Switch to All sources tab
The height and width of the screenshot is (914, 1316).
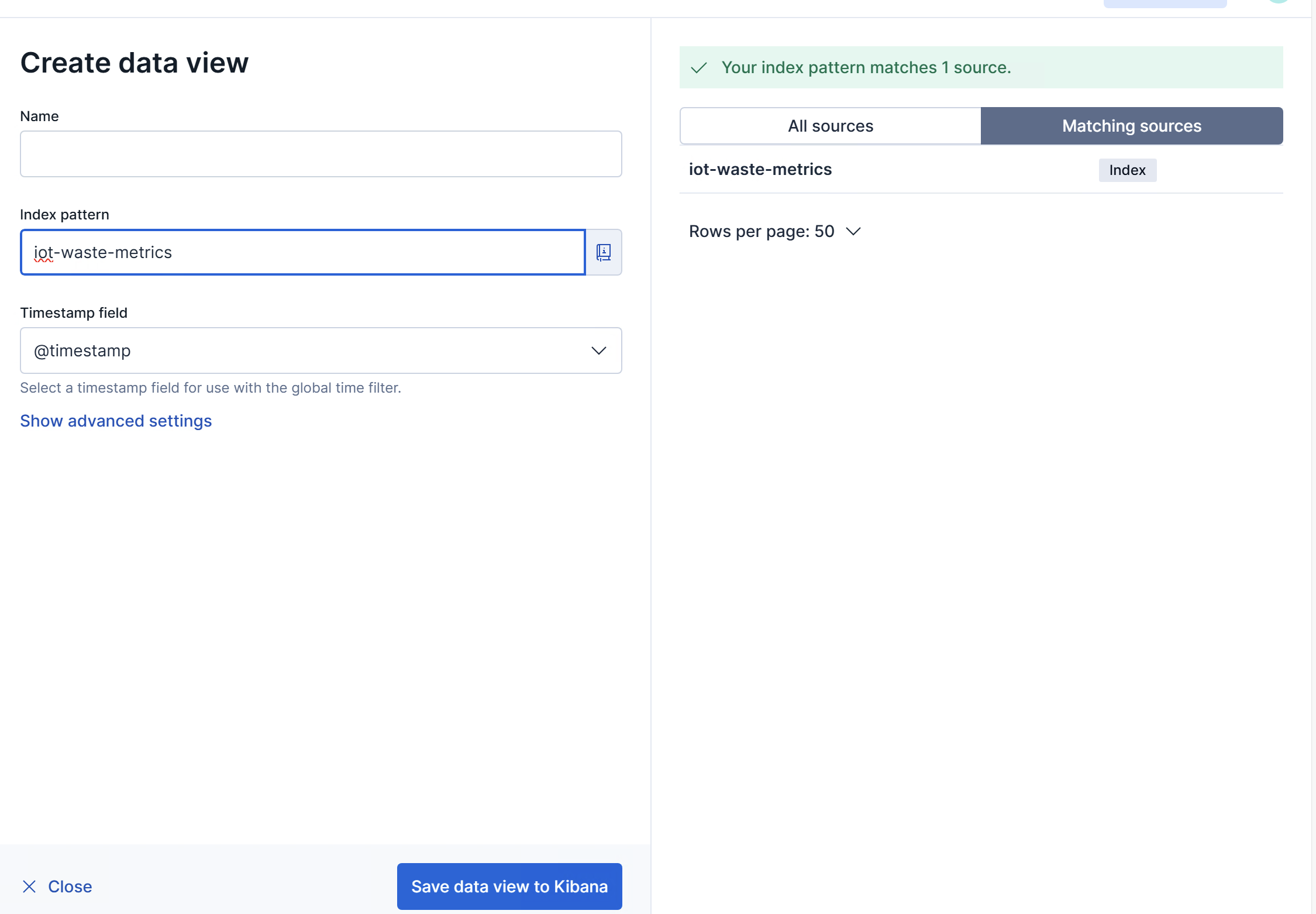coord(830,126)
